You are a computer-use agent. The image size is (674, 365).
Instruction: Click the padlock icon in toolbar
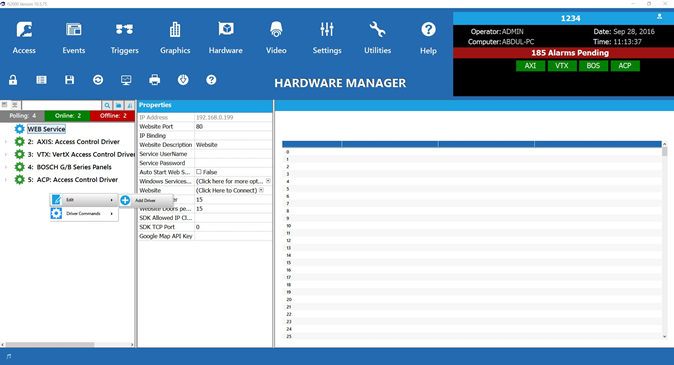(x=13, y=80)
